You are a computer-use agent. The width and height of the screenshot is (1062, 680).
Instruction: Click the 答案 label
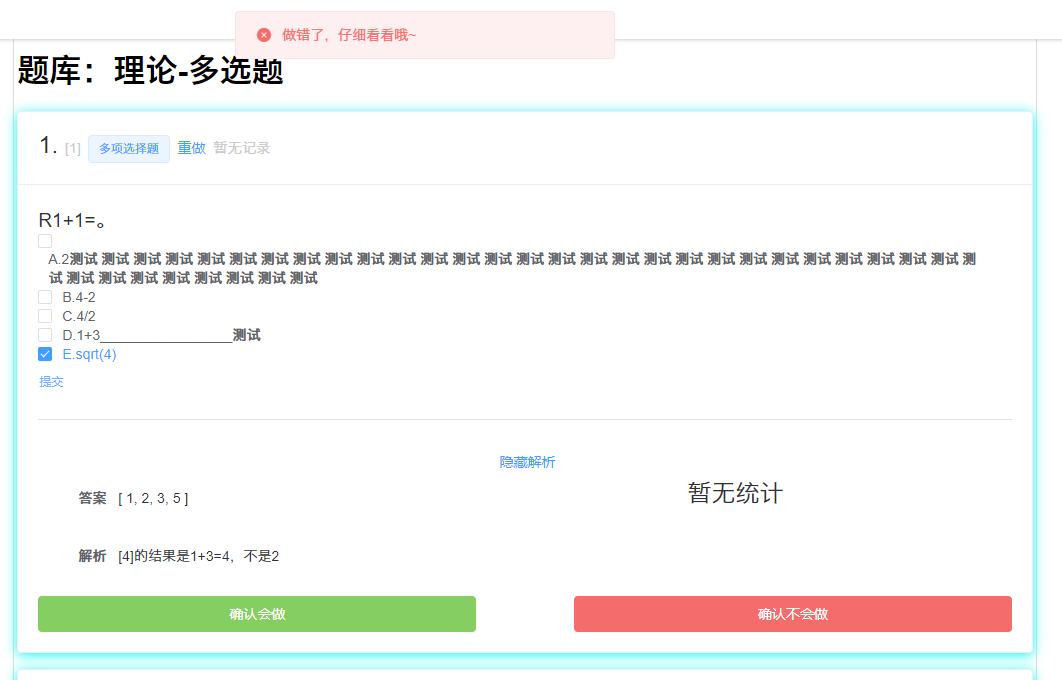[x=92, y=498]
